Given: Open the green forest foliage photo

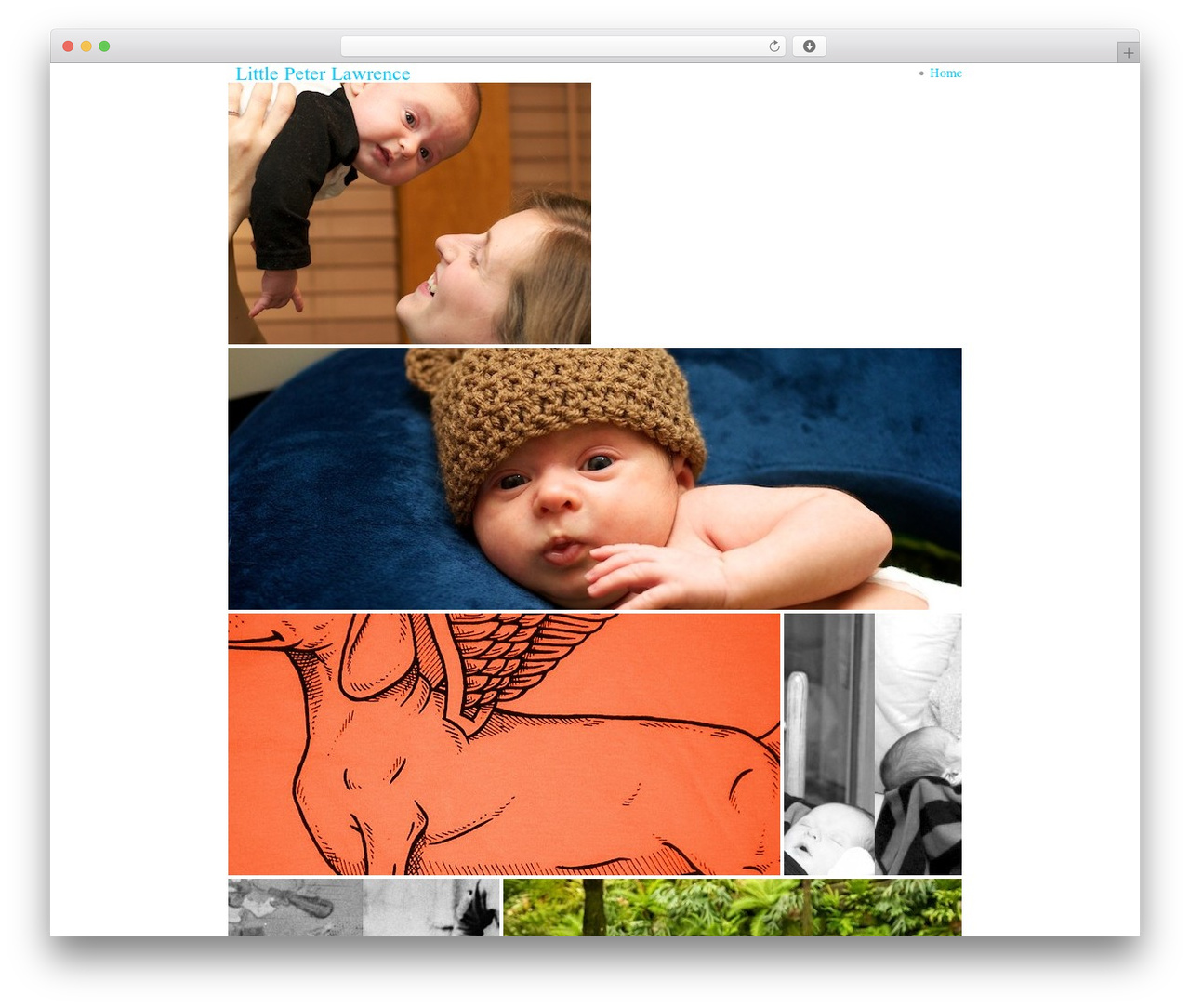Looking at the screenshot, I should (x=733, y=908).
